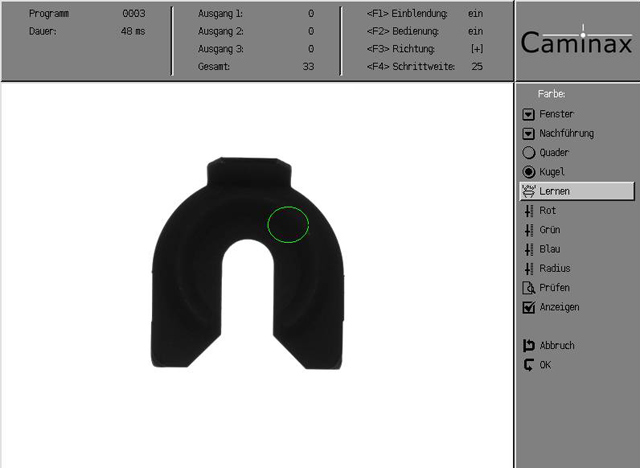Click the Rot adjustment slider icon
The height and width of the screenshot is (468, 640).
529,211
